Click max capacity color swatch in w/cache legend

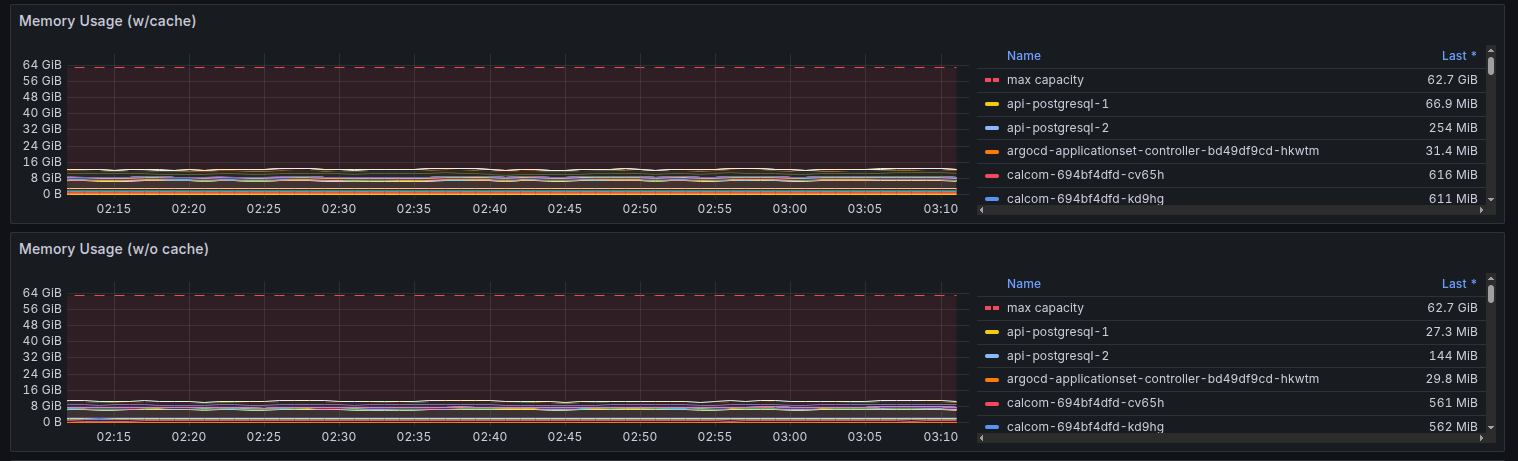point(992,80)
